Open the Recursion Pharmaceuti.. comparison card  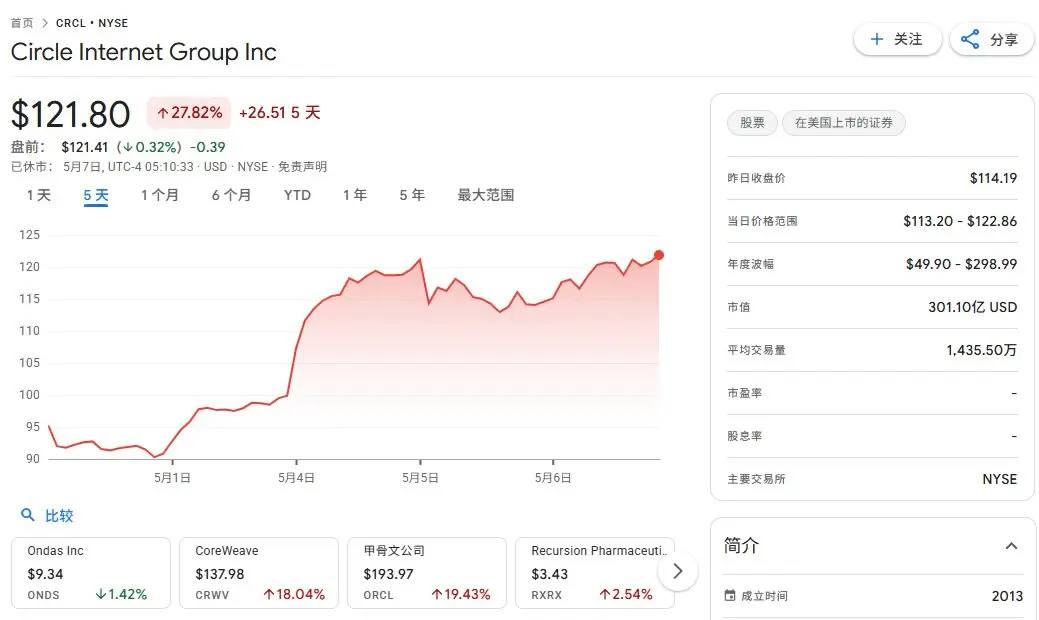[x=595, y=572]
